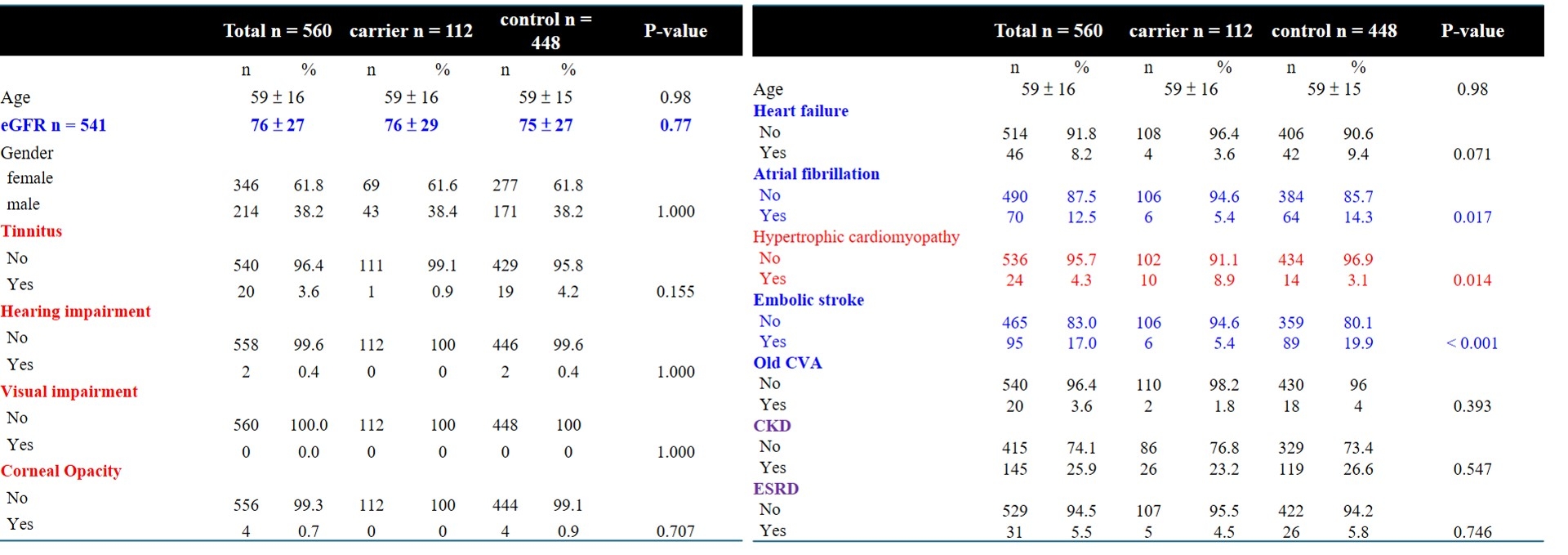Click the ESRD row heading
1568x555 pixels.
[x=776, y=489]
